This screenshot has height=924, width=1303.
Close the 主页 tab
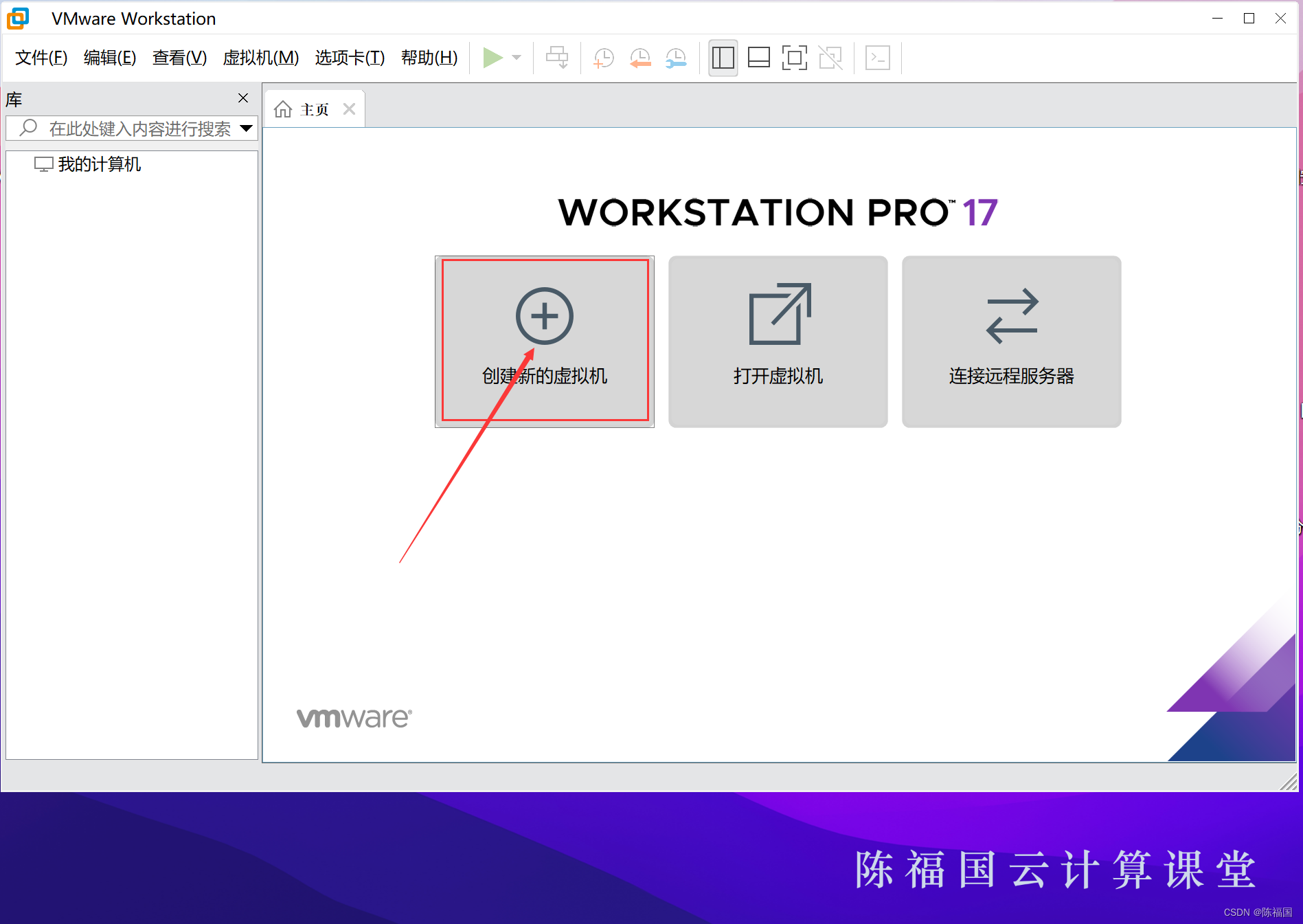tap(349, 109)
